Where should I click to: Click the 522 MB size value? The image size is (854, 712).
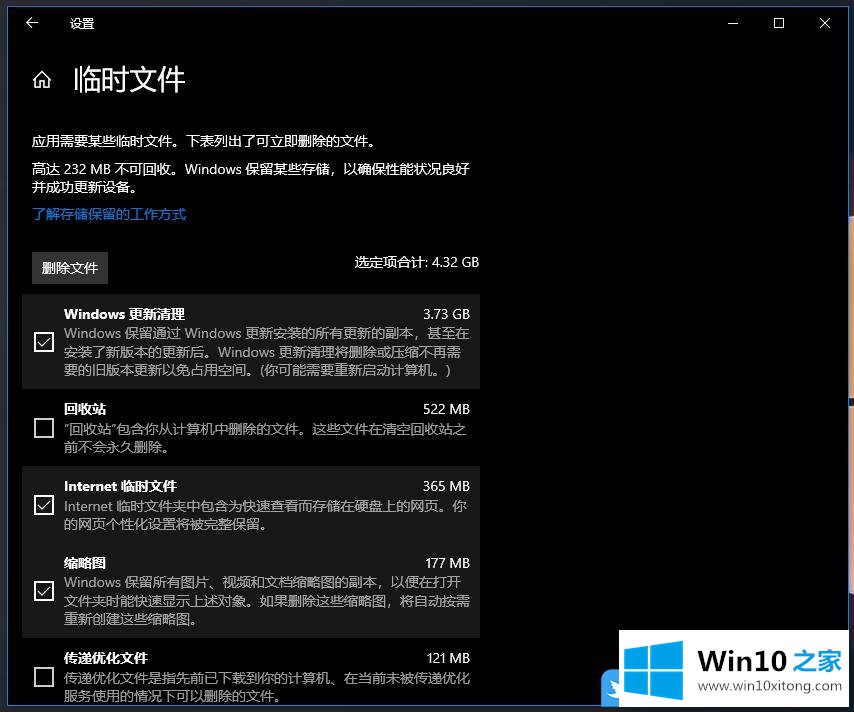(x=446, y=409)
